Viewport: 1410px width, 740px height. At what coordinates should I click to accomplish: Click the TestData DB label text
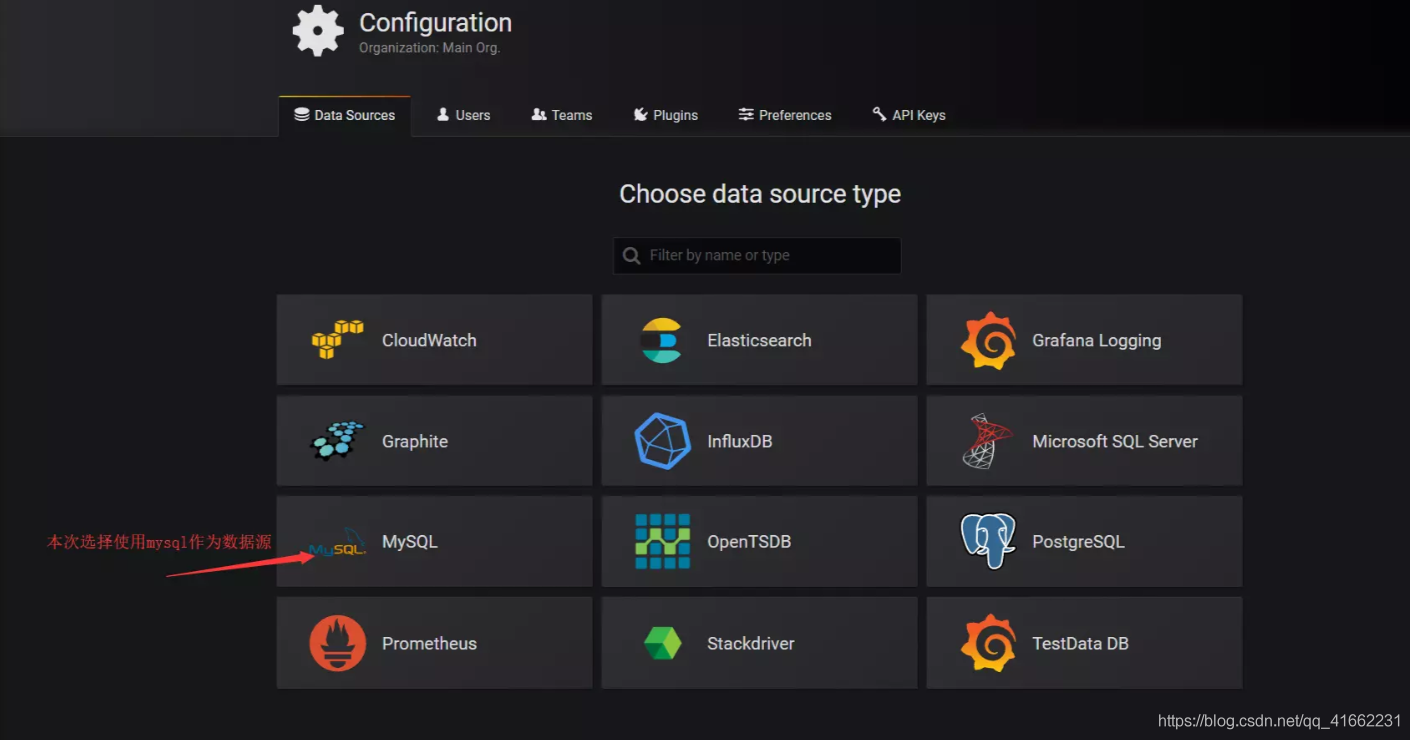pos(1080,643)
